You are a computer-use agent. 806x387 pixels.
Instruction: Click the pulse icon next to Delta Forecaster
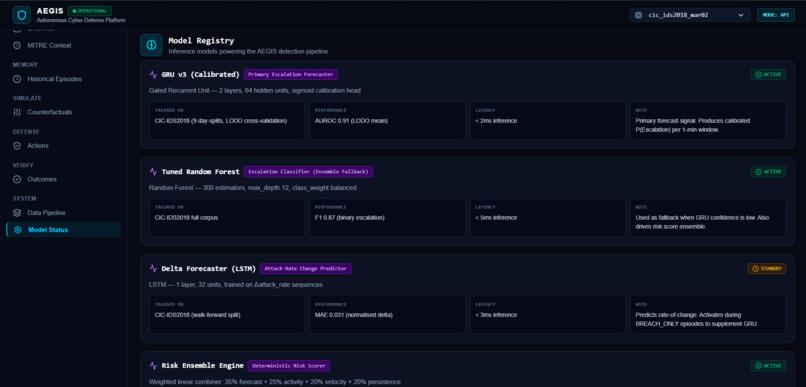[153, 268]
